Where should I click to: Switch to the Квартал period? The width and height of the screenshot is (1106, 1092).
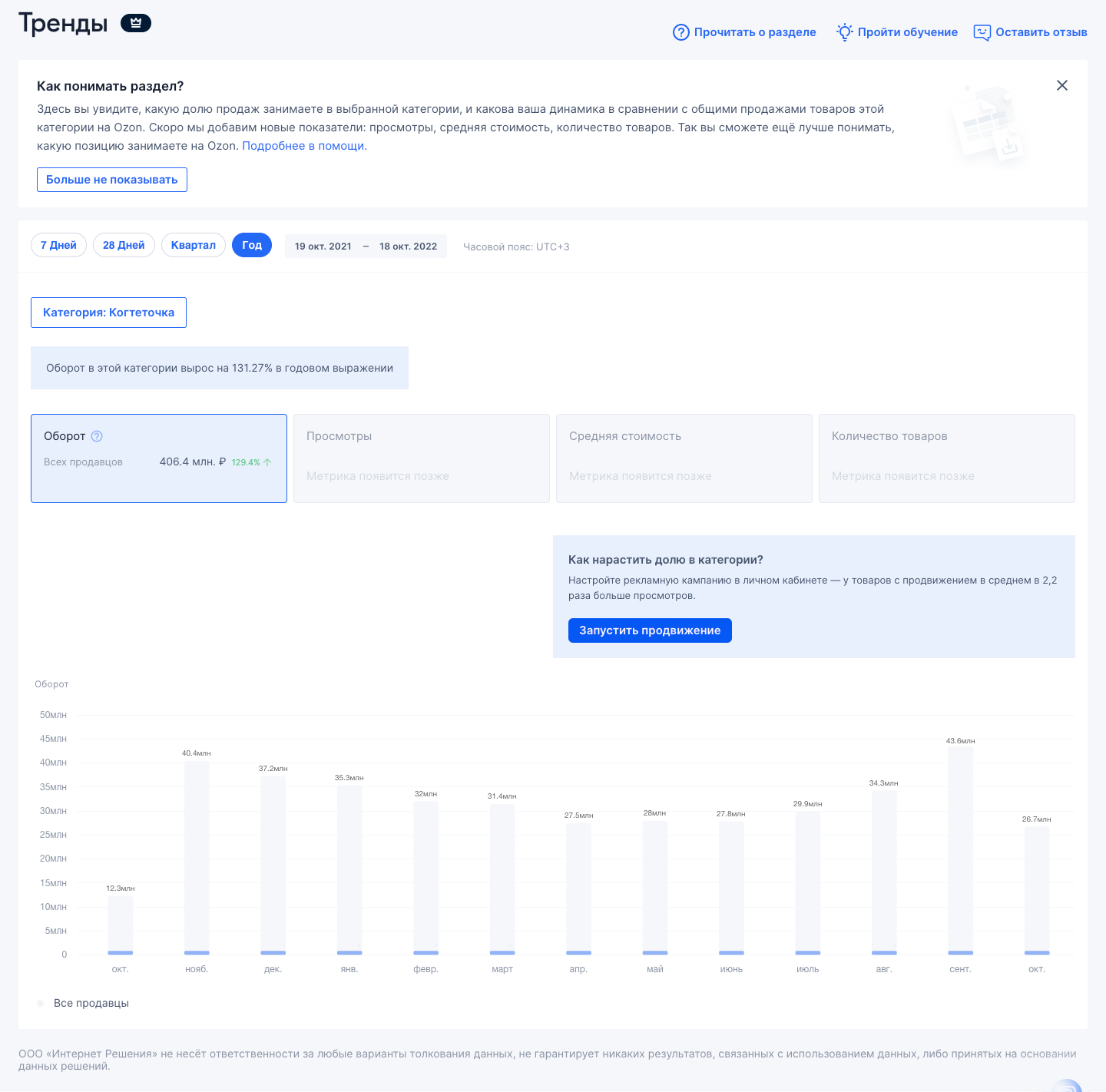pos(194,245)
